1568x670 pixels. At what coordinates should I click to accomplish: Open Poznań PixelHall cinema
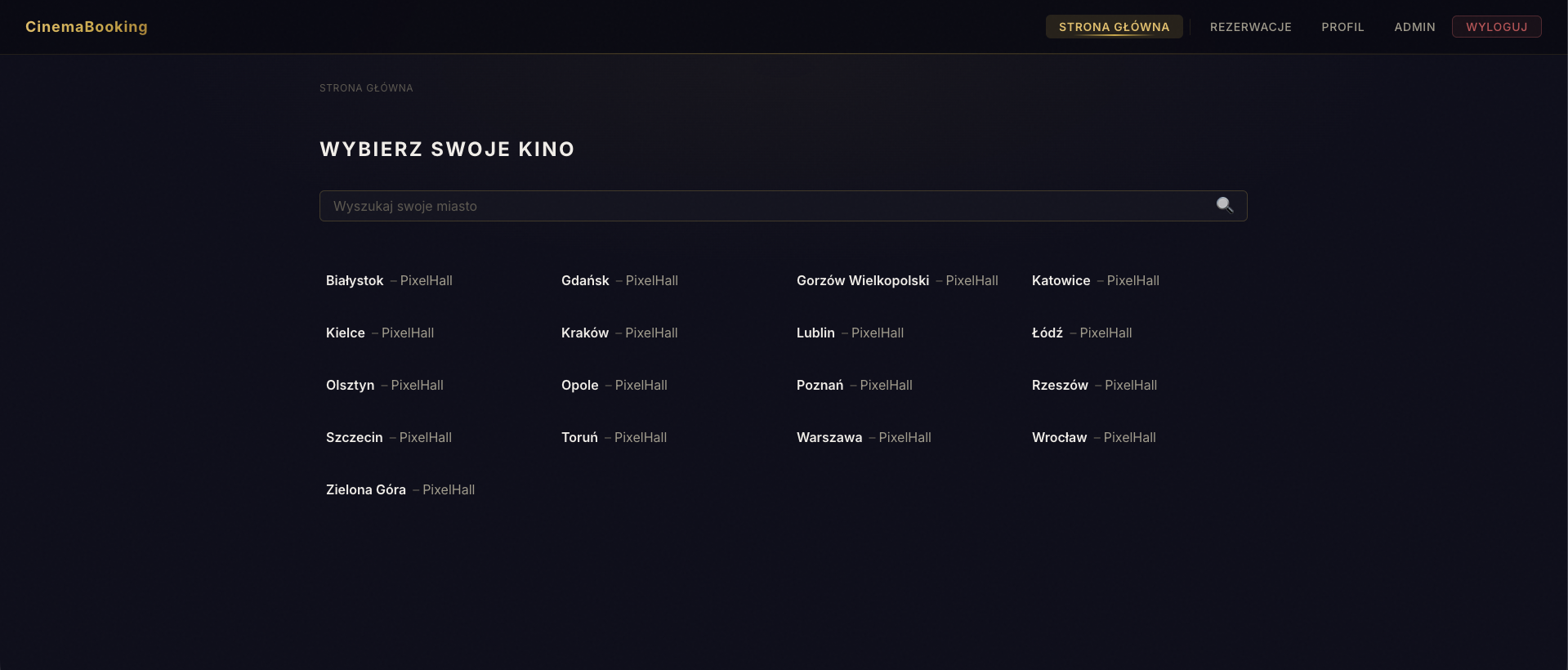tap(854, 385)
